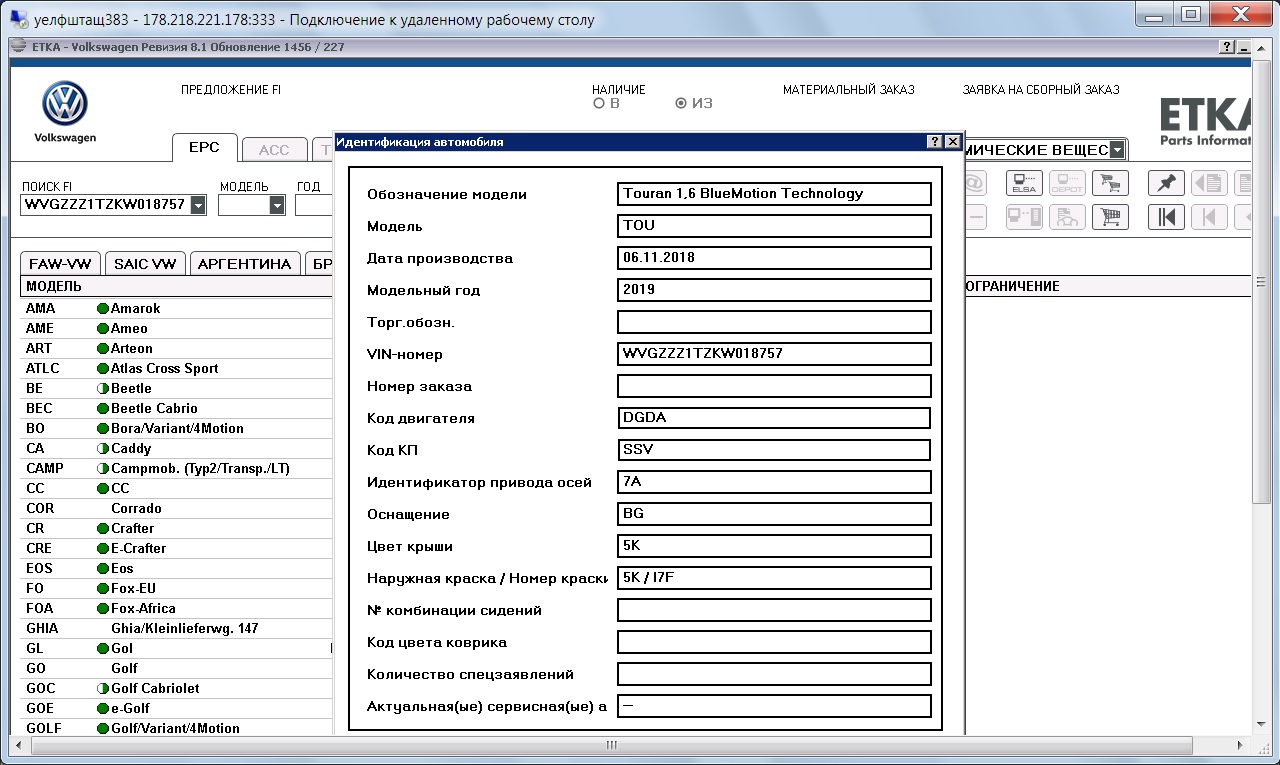Select the E-Crafter model row
This screenshot has width=1280, height=765.
pyautogui.click(x=177, y=549)
